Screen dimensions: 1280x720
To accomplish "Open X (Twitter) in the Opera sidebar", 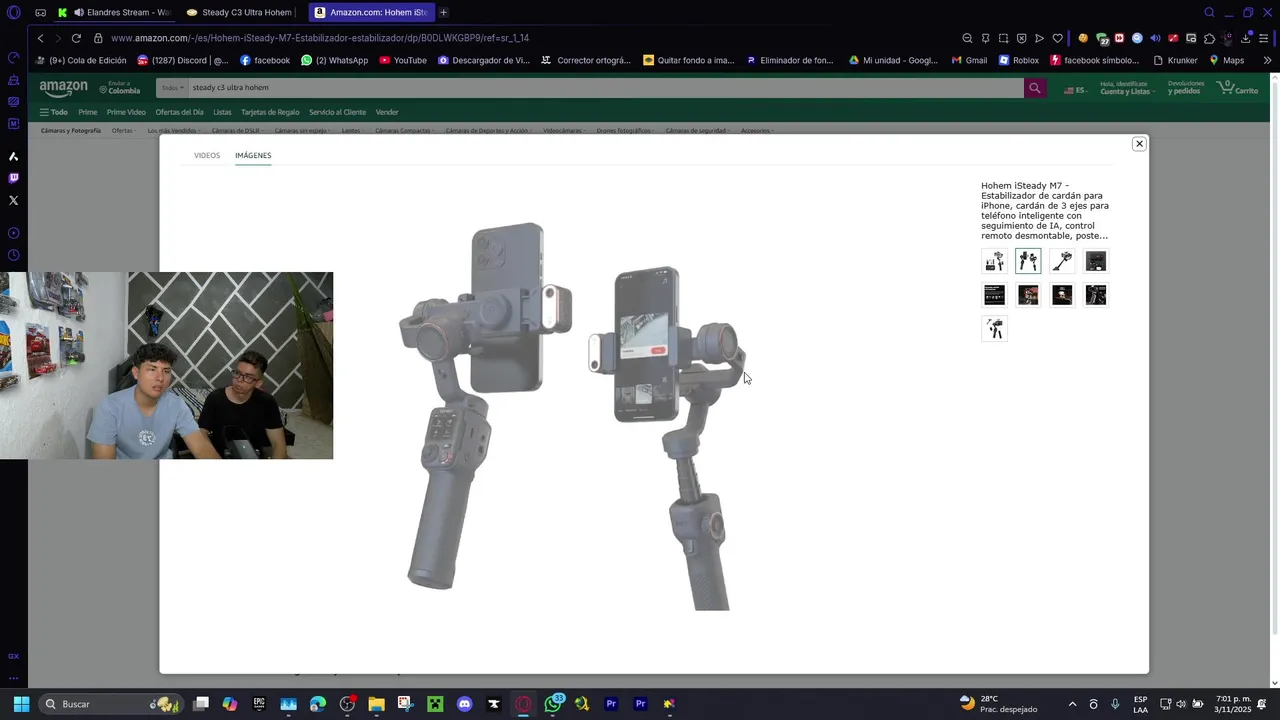I will click(13, 200).
